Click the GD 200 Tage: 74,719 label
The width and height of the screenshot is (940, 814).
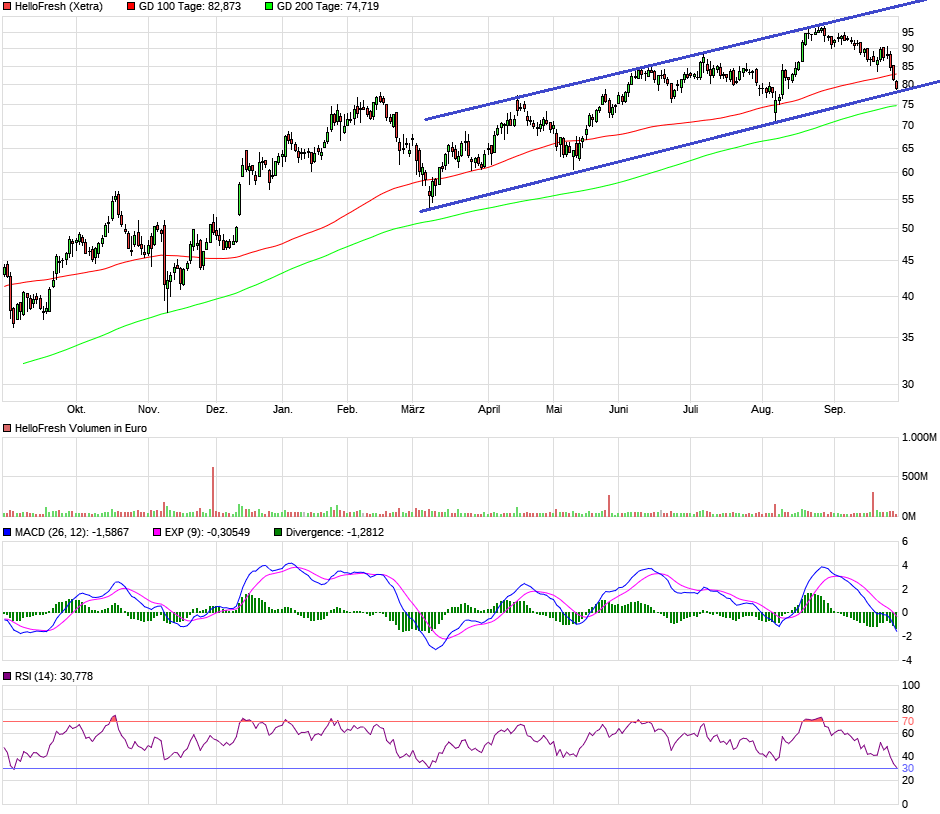(328, 7)
